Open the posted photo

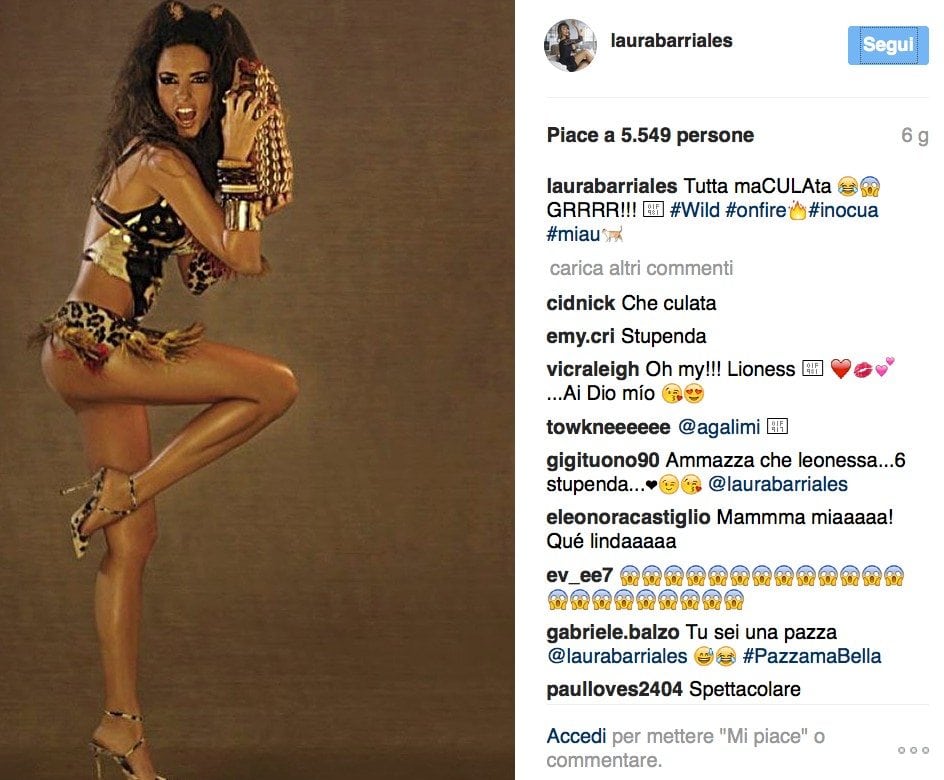[257, 390]
